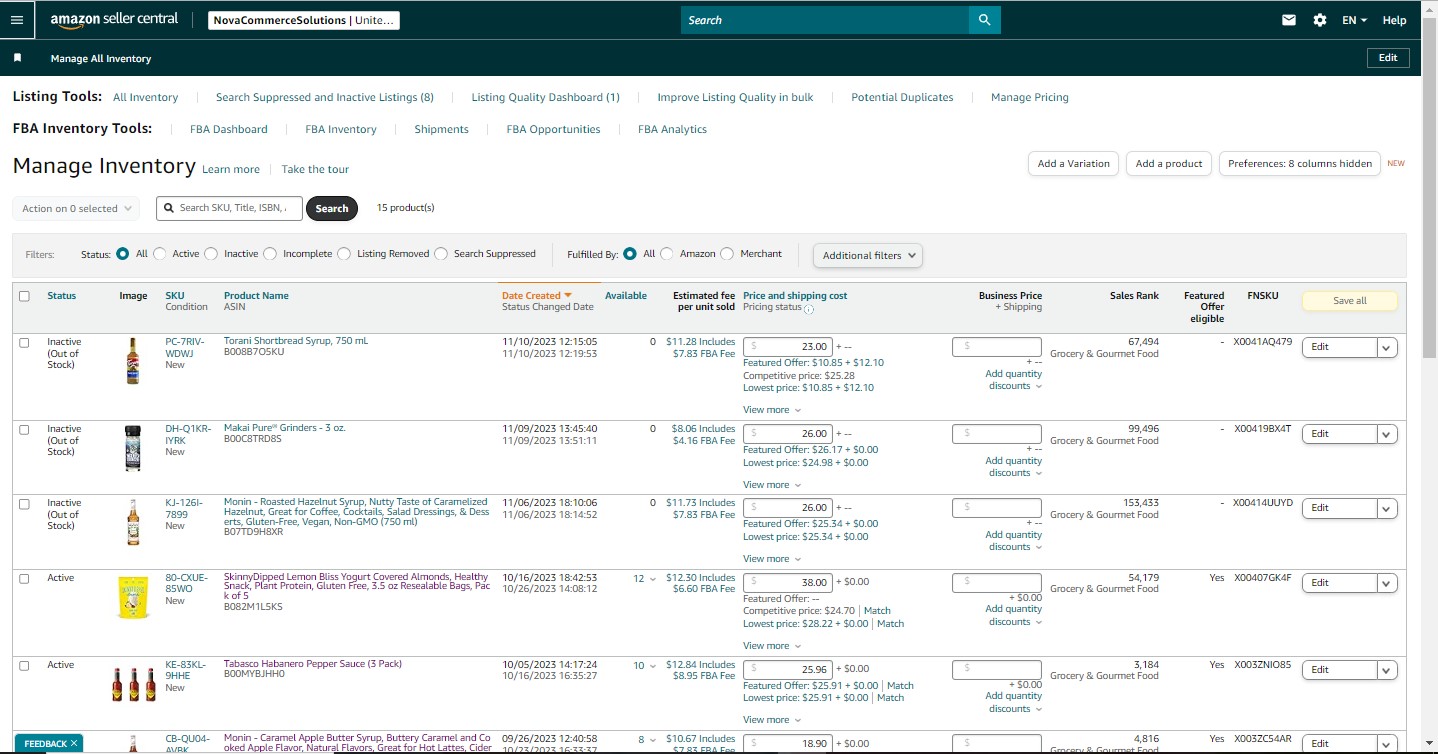Open the All Inventory listing tool
1438x754 pixels.
pyautogui.click(x=145, y=97)
